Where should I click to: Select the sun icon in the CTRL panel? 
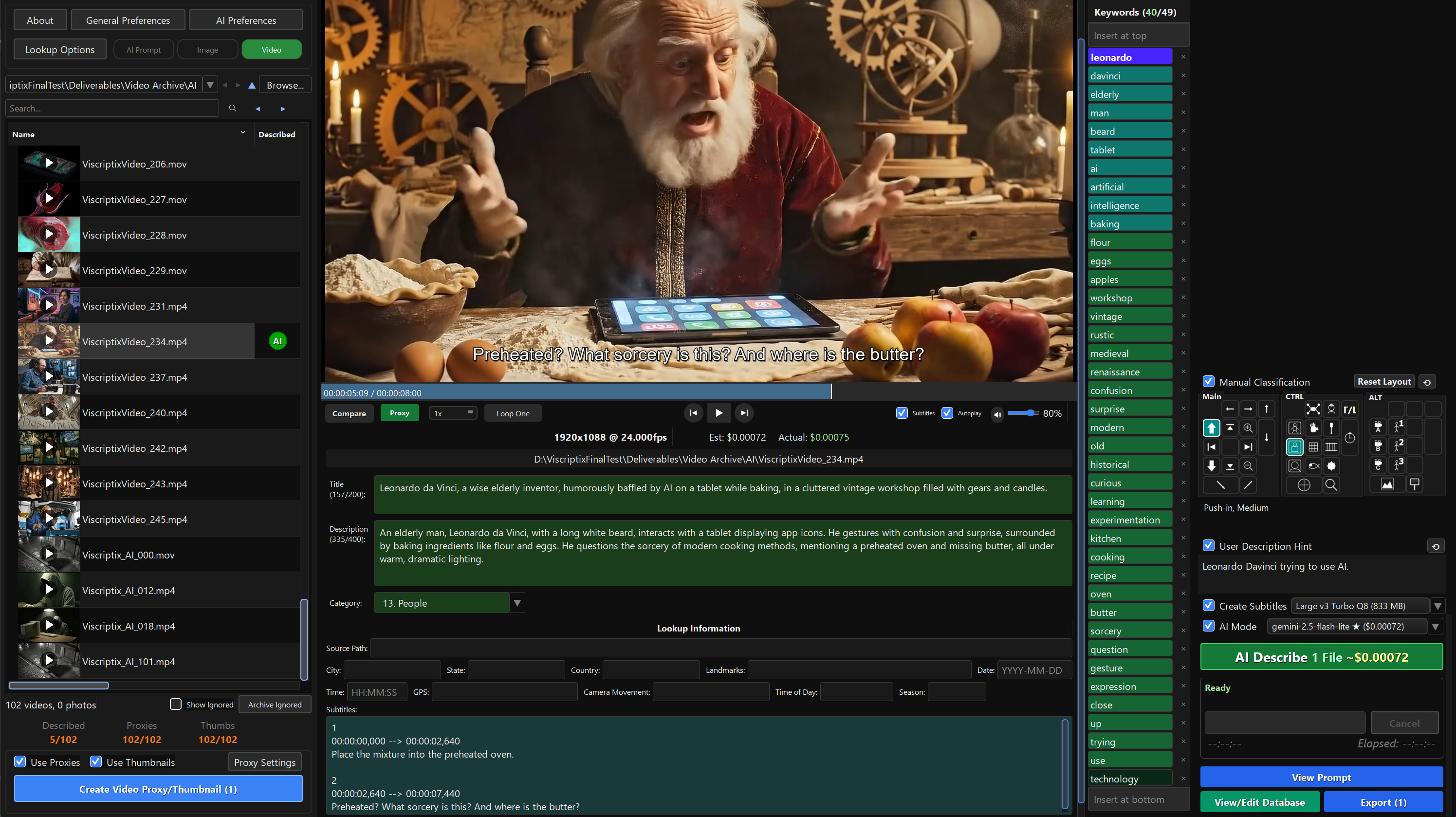point(1332,466)
